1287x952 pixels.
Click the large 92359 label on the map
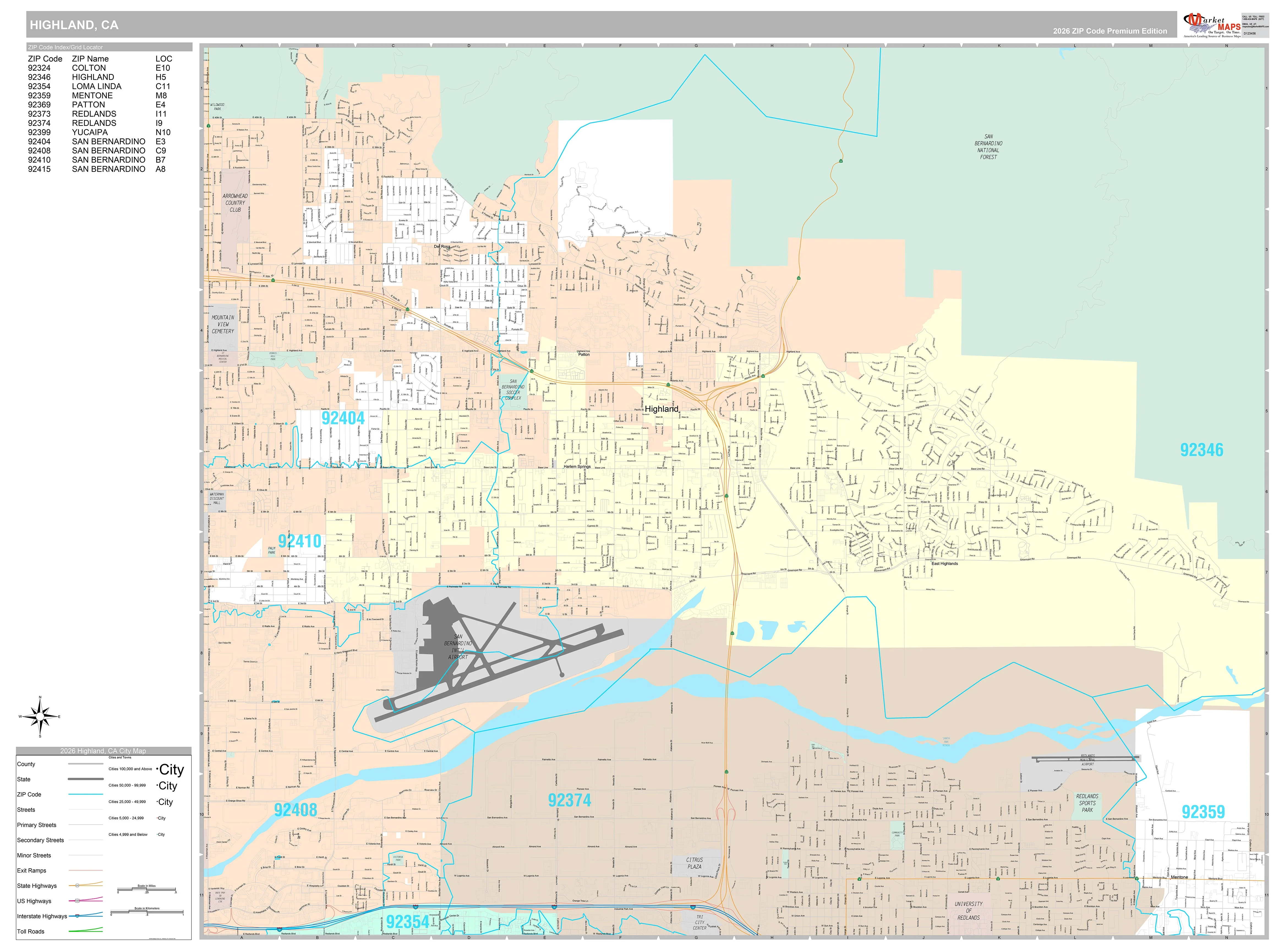[1203, 812]
